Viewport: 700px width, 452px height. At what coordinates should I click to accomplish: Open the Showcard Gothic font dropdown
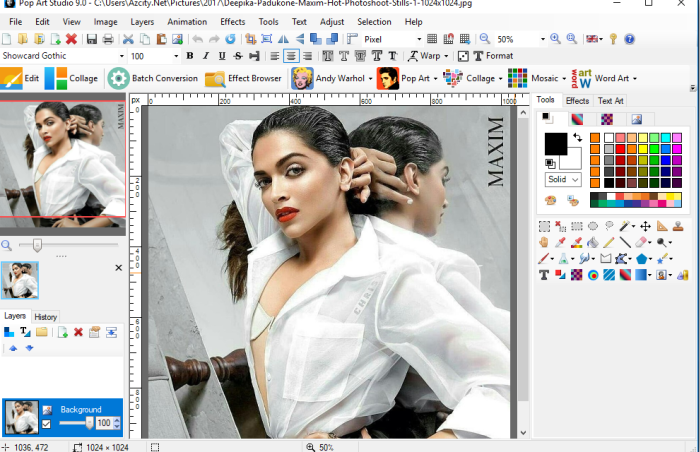(x=121, y=56)
